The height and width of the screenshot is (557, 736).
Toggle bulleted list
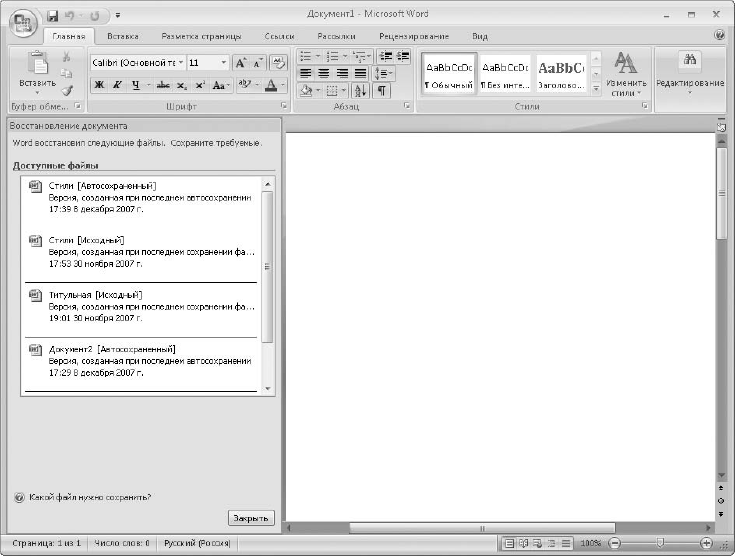click(x=306, y=56)
